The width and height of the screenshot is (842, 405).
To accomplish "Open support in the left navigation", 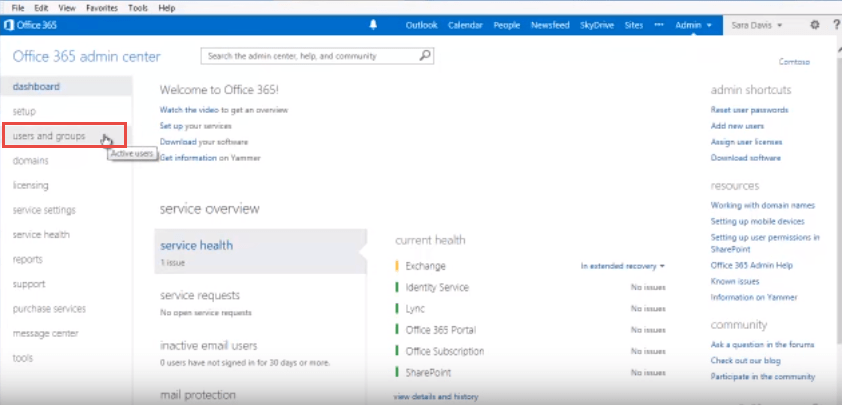I will (x=29, y=284).
